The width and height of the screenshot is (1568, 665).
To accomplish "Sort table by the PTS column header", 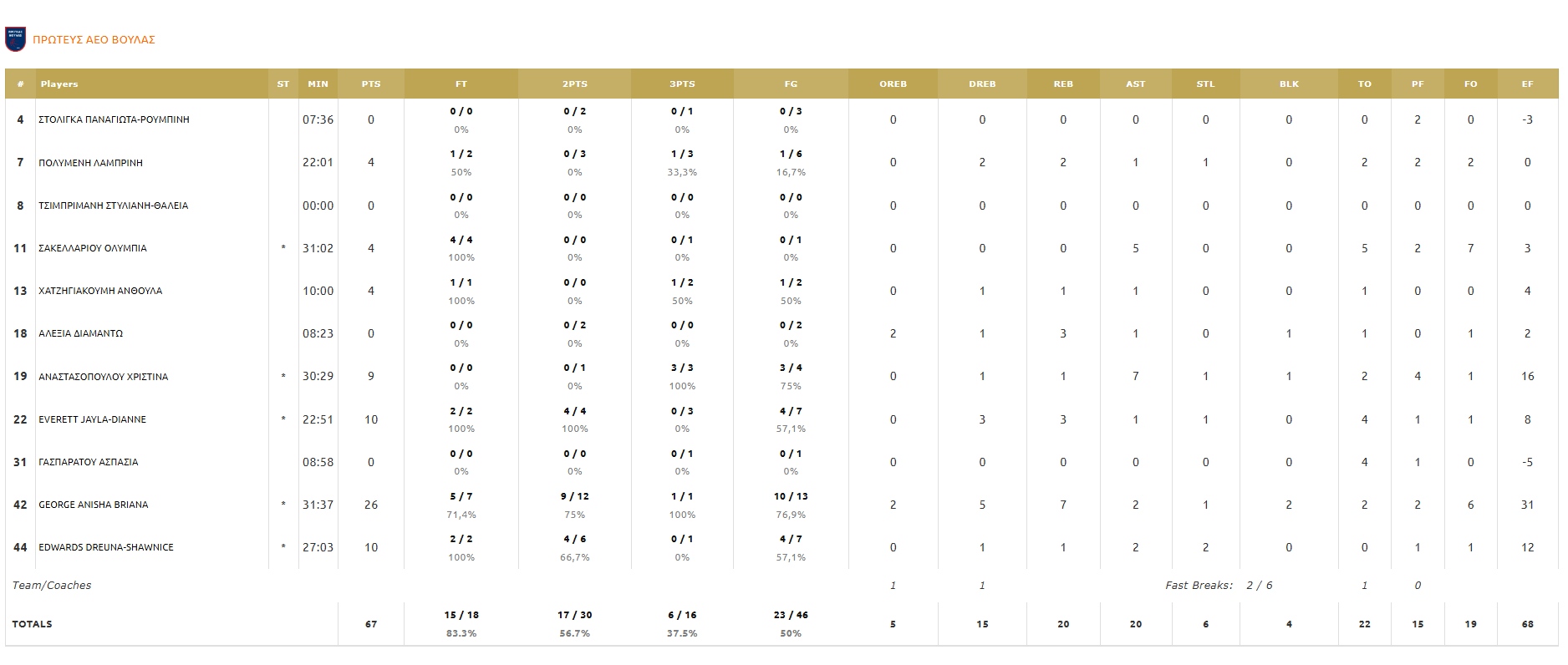I will tap(371, 84).
